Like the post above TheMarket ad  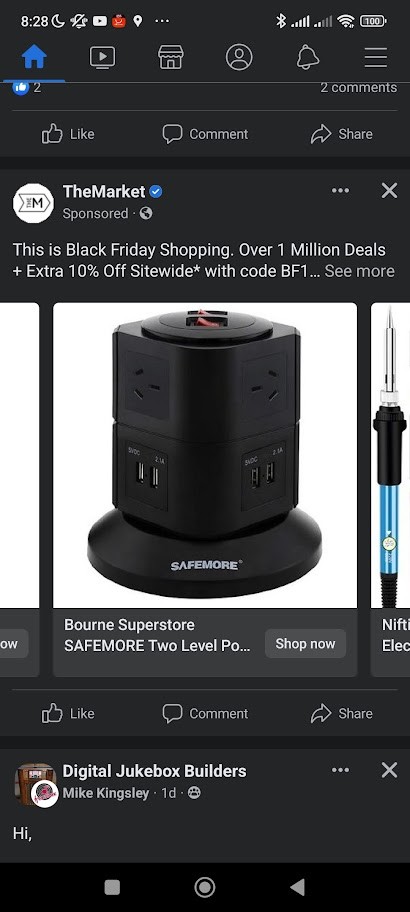coord(68,134)
